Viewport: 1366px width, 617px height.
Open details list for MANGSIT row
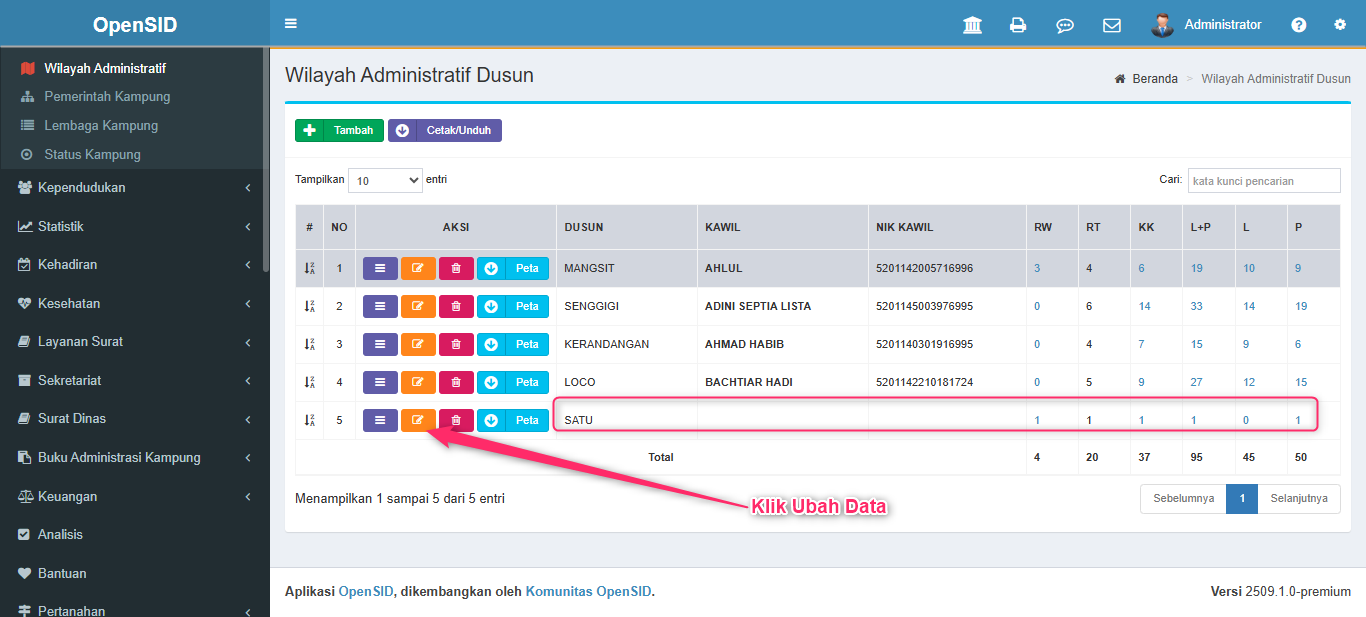[x=379, y=268]
